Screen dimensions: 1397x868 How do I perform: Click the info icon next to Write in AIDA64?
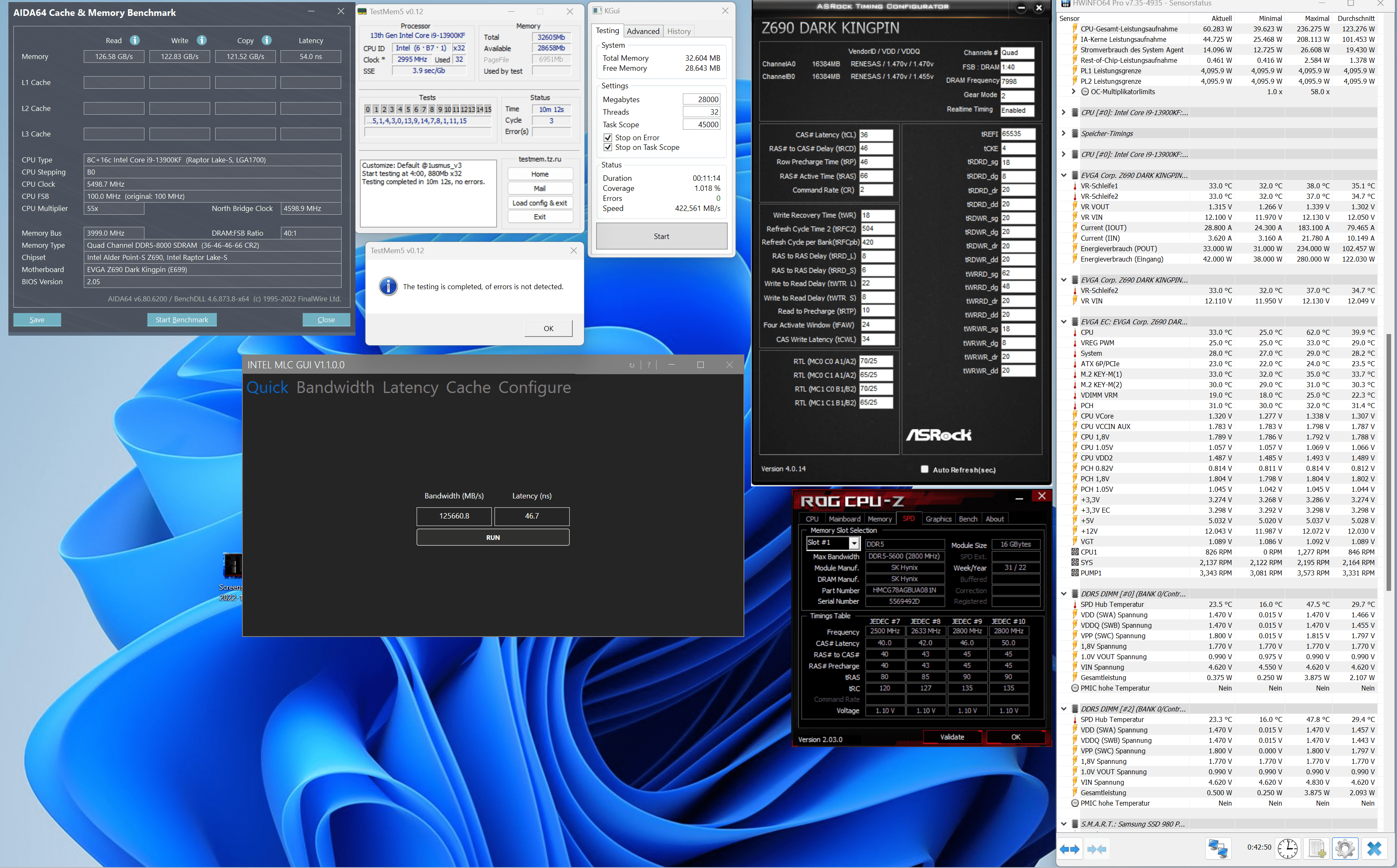pyautogui.click(x=201, y=40)
